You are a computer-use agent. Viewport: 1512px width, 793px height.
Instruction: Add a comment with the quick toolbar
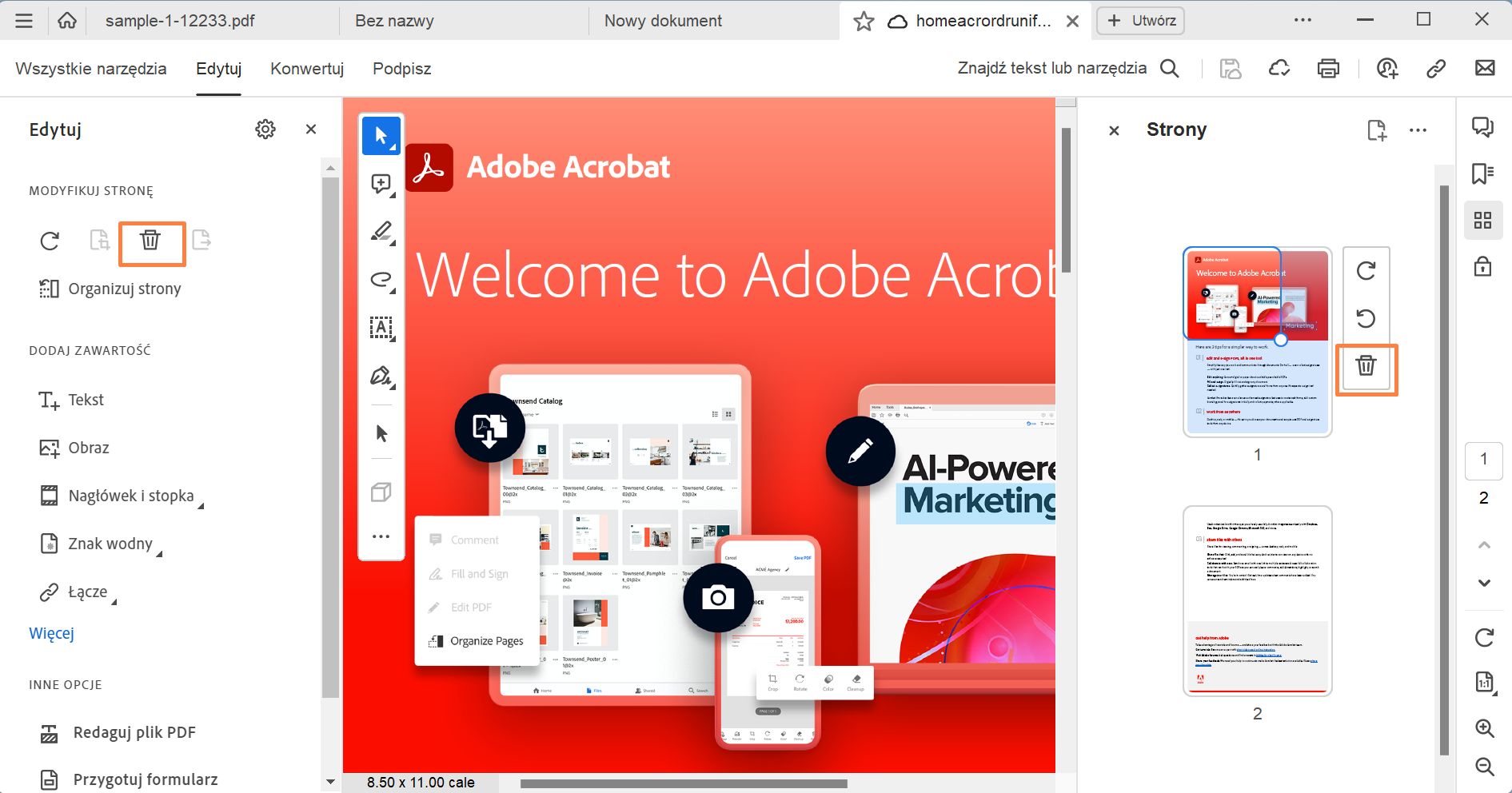(x=381, y=185)
